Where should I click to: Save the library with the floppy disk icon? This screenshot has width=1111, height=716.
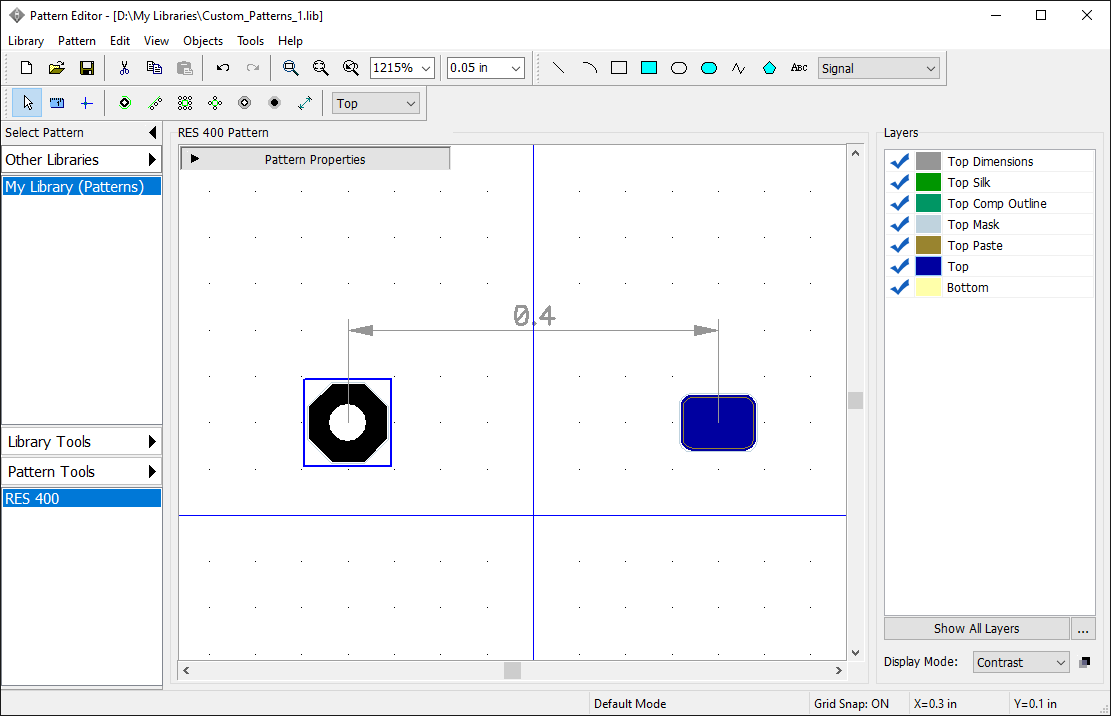(87, 68)
